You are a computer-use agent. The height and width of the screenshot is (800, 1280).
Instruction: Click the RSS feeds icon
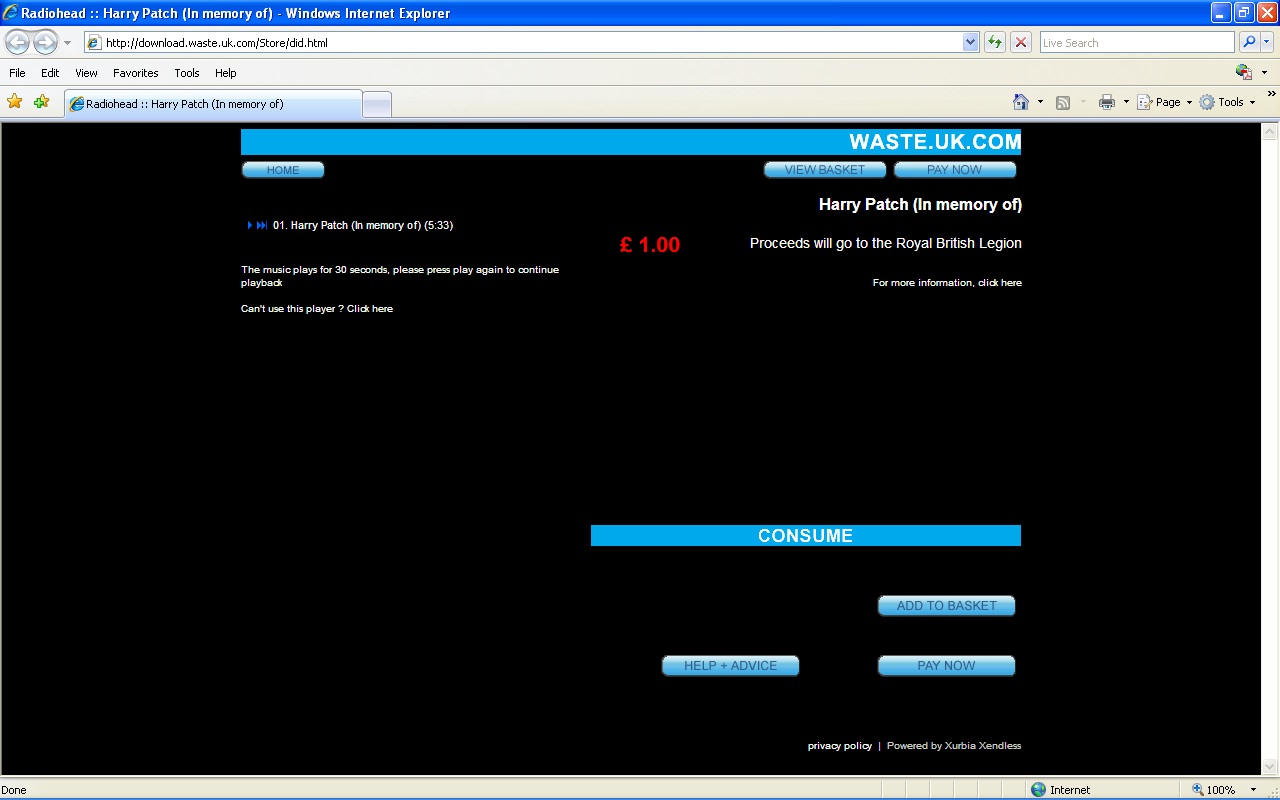click(1063, 102)
